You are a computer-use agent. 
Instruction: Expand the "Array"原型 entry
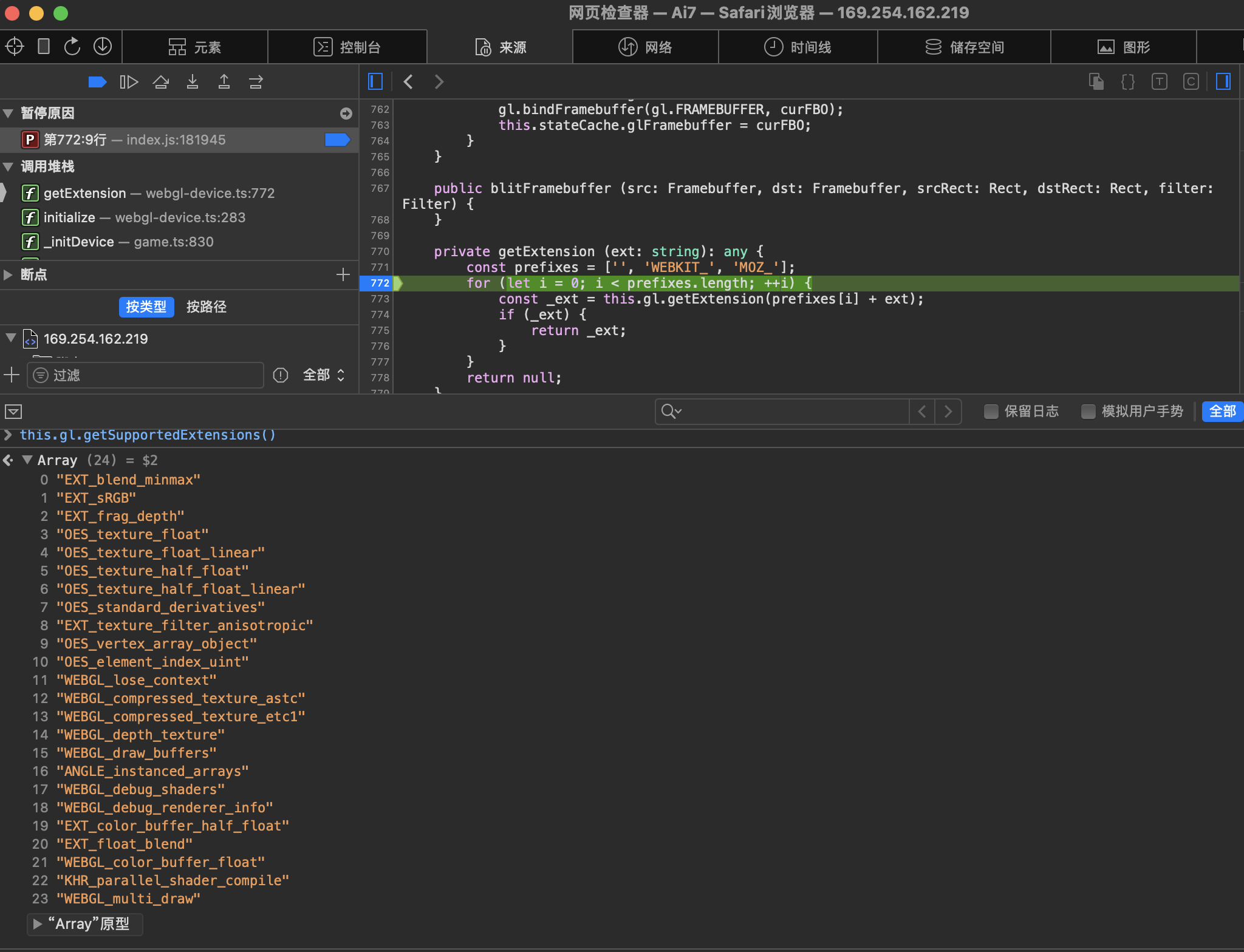[38, 924]
